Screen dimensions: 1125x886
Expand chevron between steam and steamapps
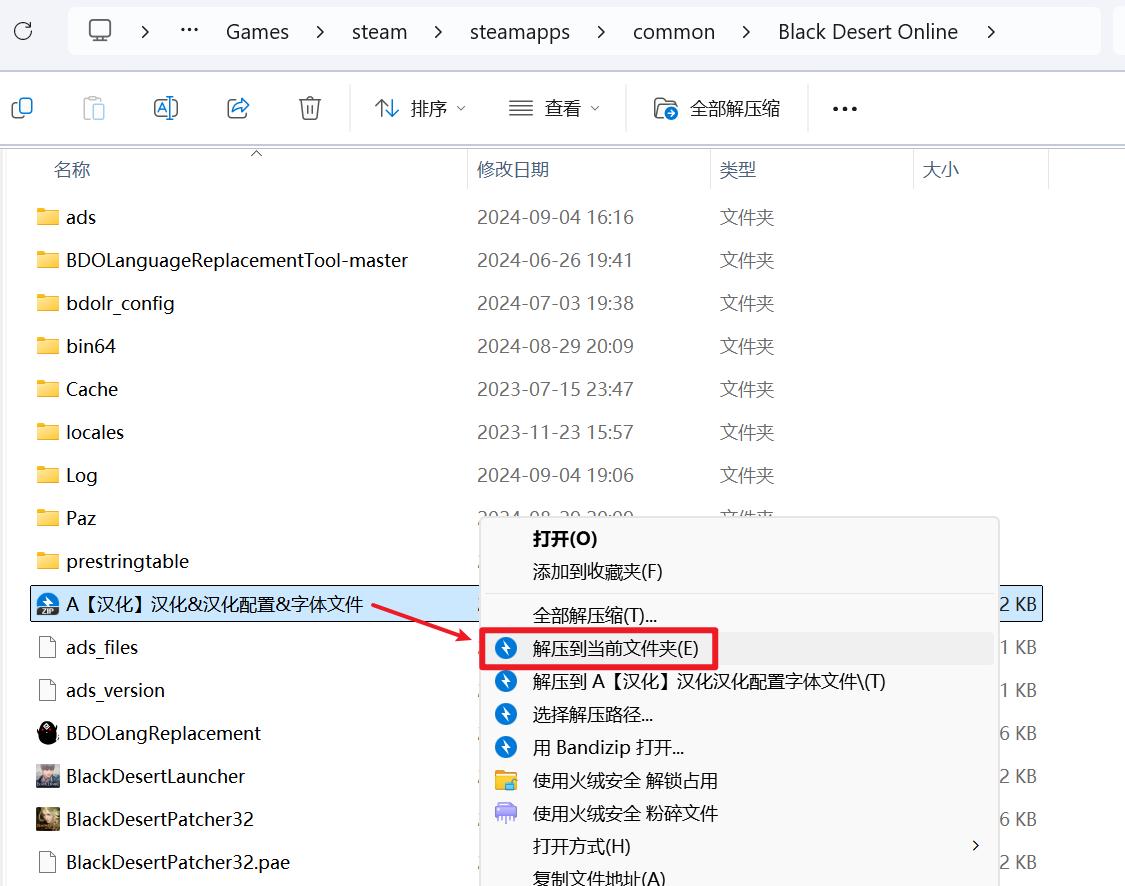coord(438,32)
